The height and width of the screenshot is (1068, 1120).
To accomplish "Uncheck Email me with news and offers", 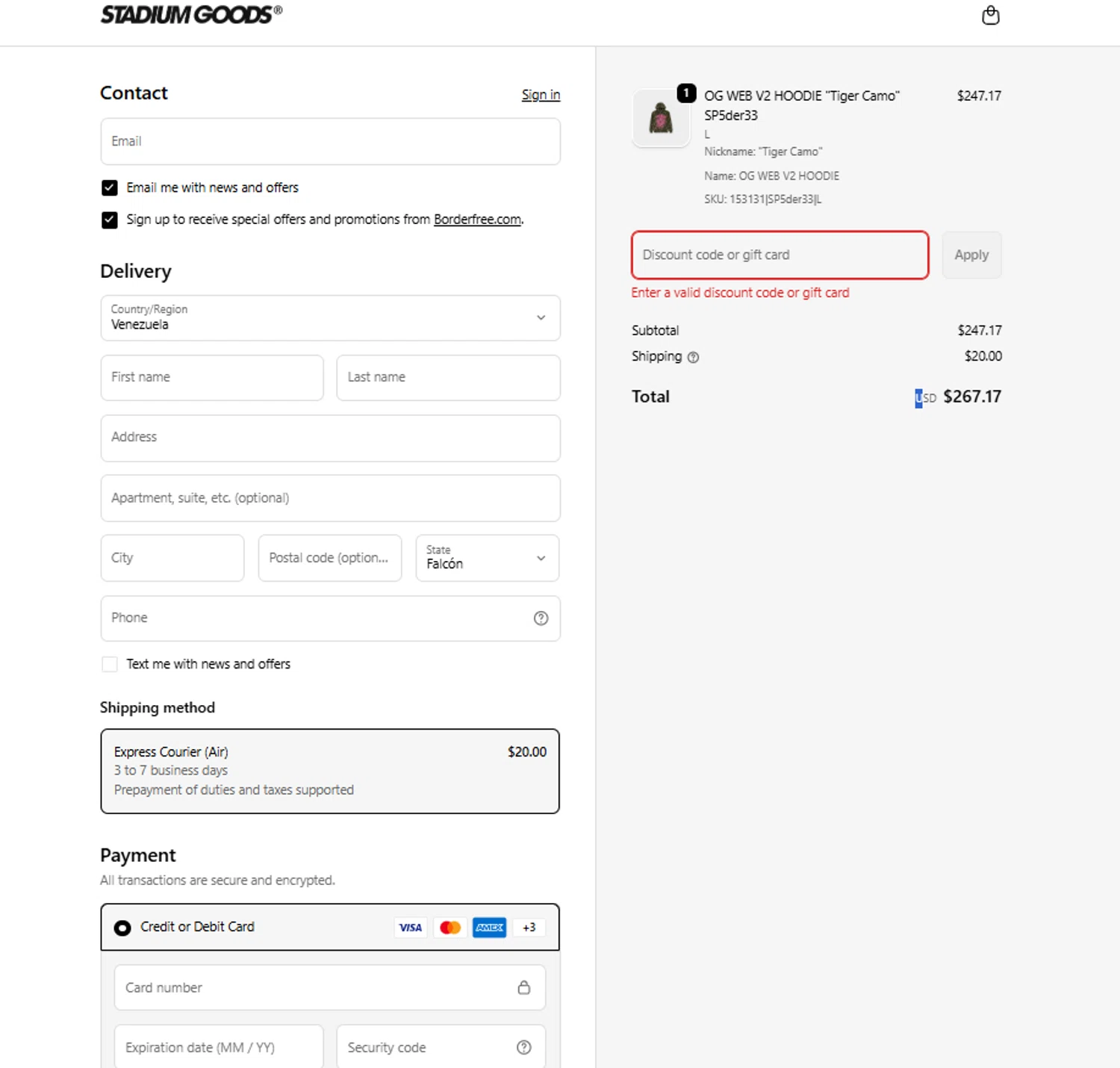I will coord(110,187).
